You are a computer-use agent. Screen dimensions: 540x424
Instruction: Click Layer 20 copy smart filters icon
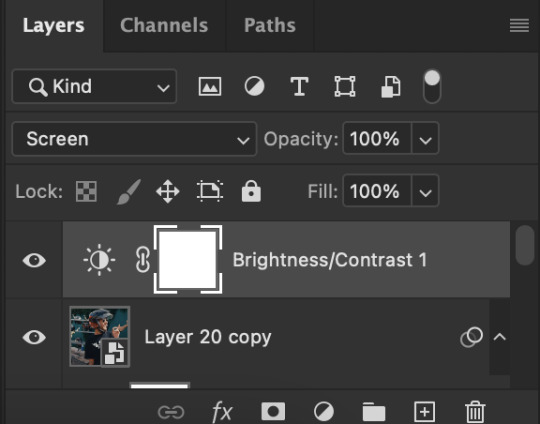(471, 337)
